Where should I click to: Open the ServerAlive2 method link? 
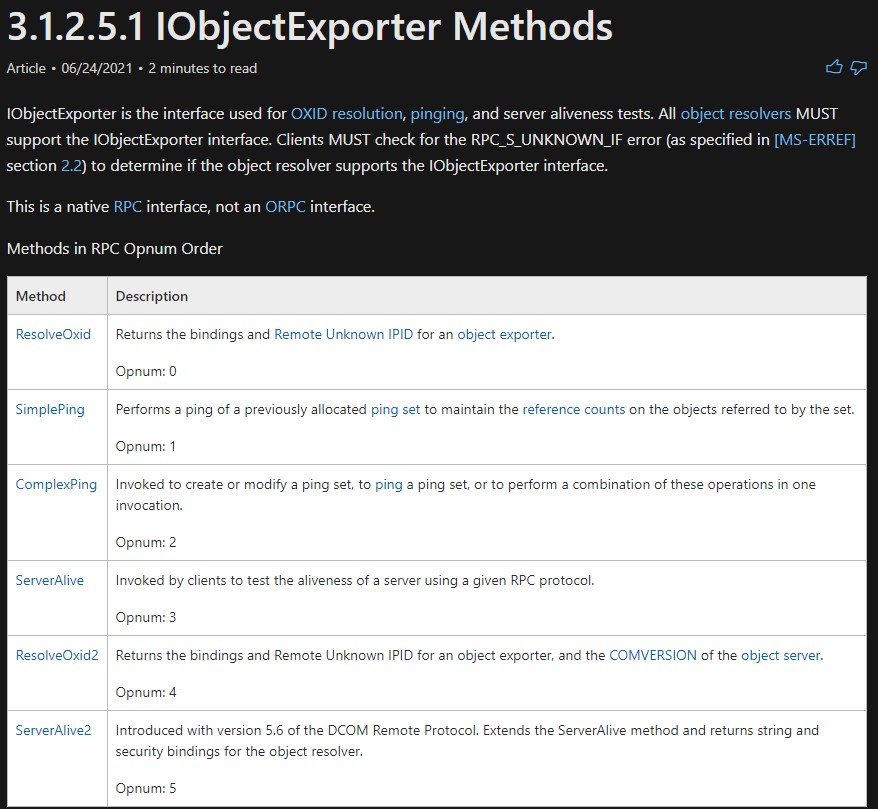click(53, 730)
